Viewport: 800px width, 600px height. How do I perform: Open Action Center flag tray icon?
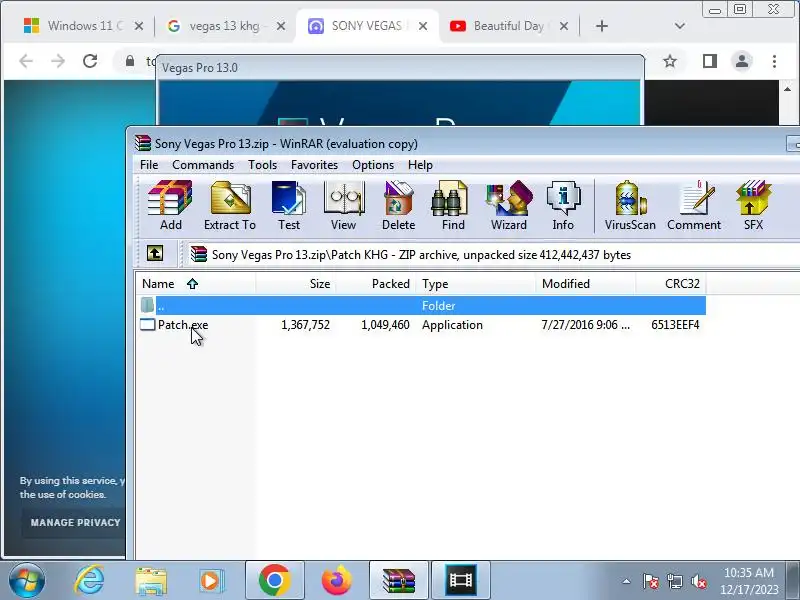[649, 581]
